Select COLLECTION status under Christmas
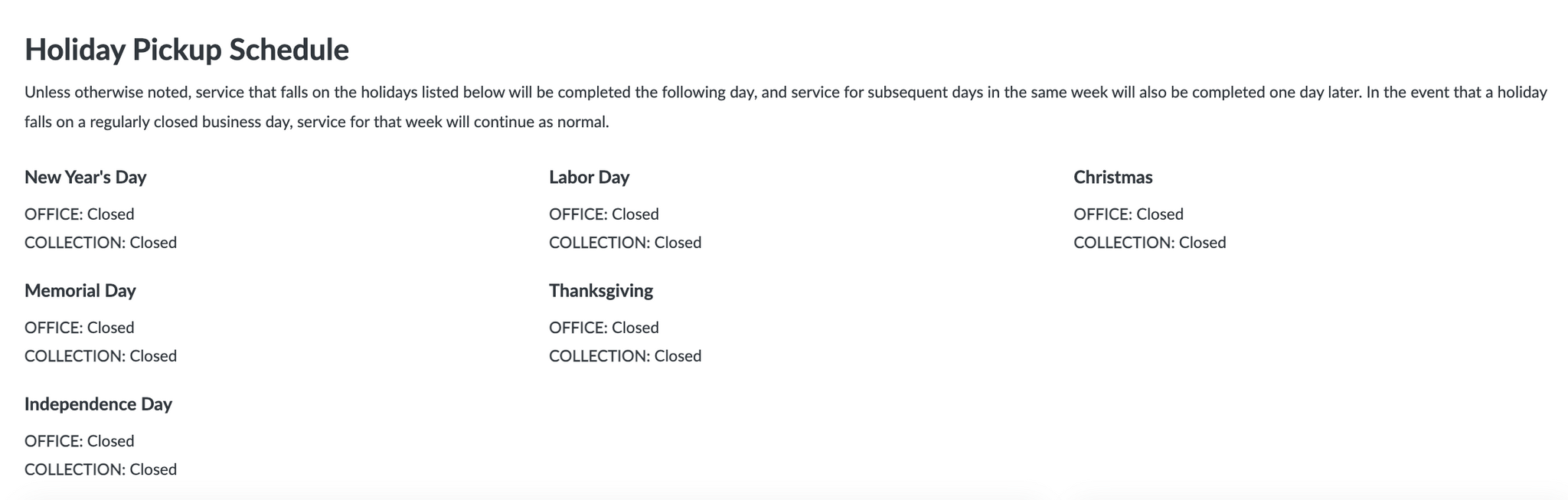 [x=1149, y=243]
